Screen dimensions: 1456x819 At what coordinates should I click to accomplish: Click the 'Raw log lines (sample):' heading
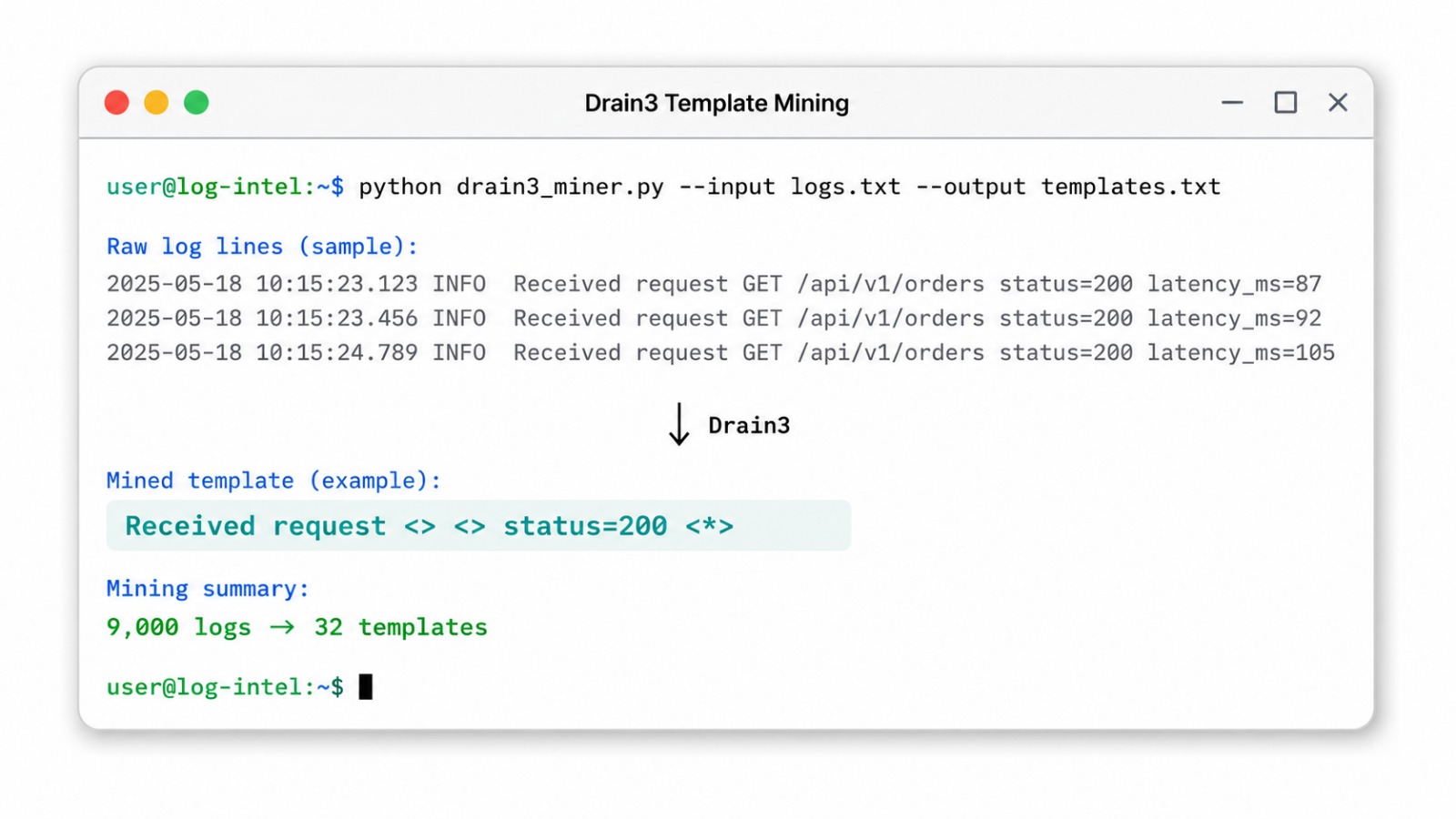262,247
